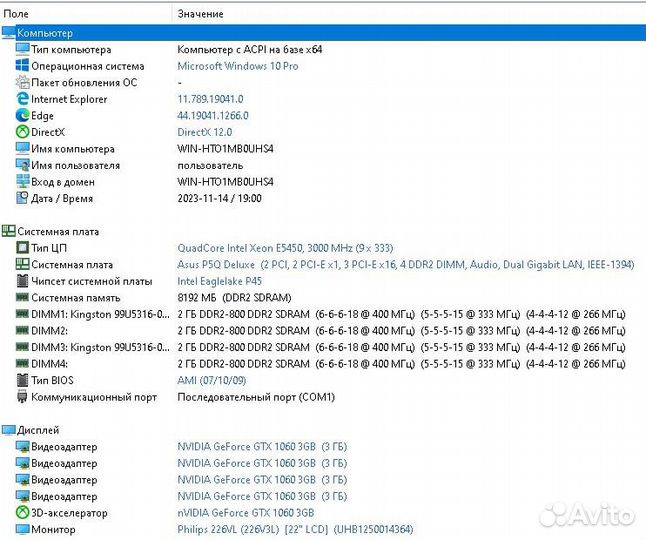This screenshot has width=646, height=540.
Task: Click the Тип ЦП processor icon
Action: [22, 248]
